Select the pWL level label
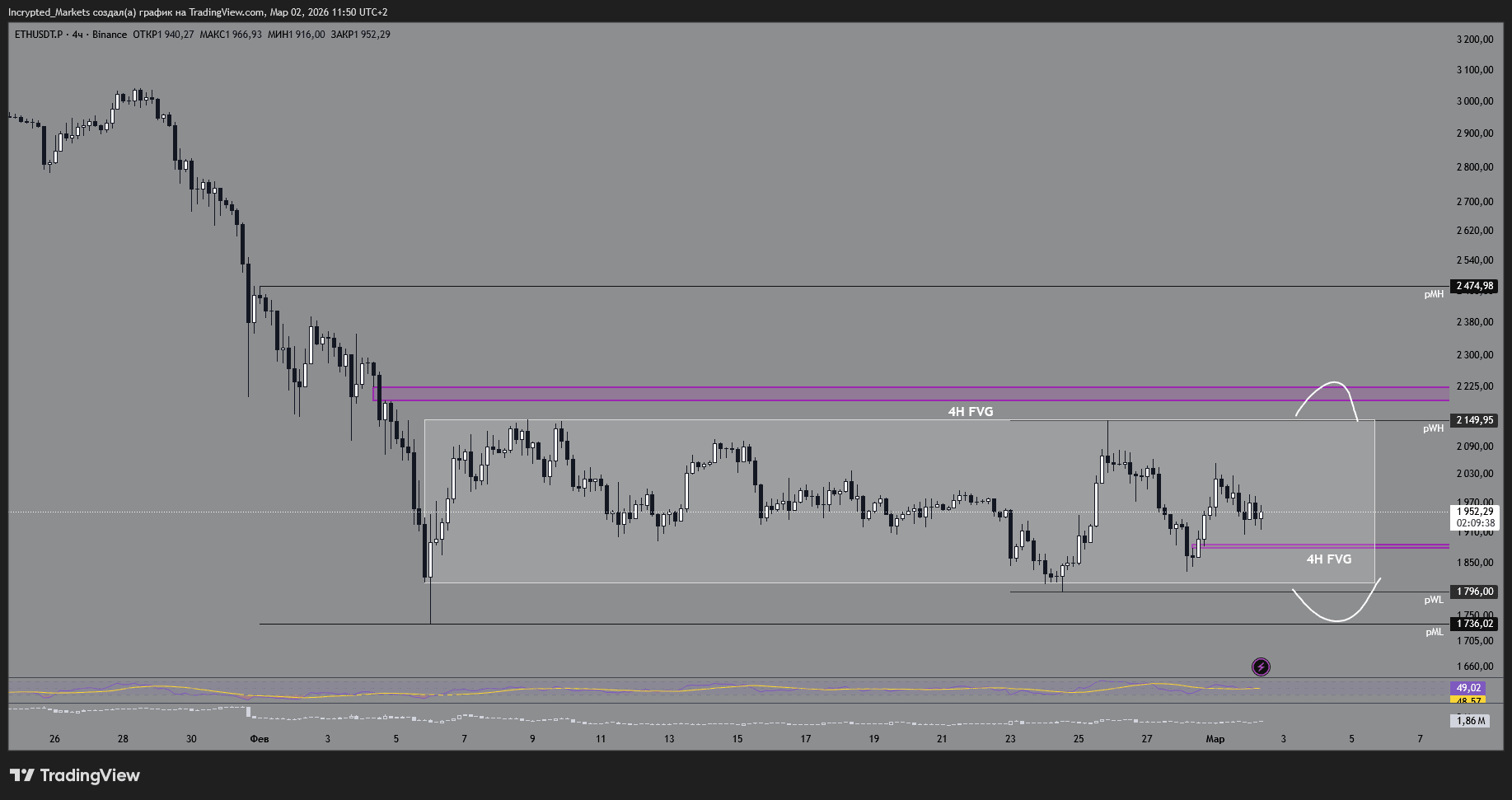This screenshot has height=800, width=1512. 1434,600
